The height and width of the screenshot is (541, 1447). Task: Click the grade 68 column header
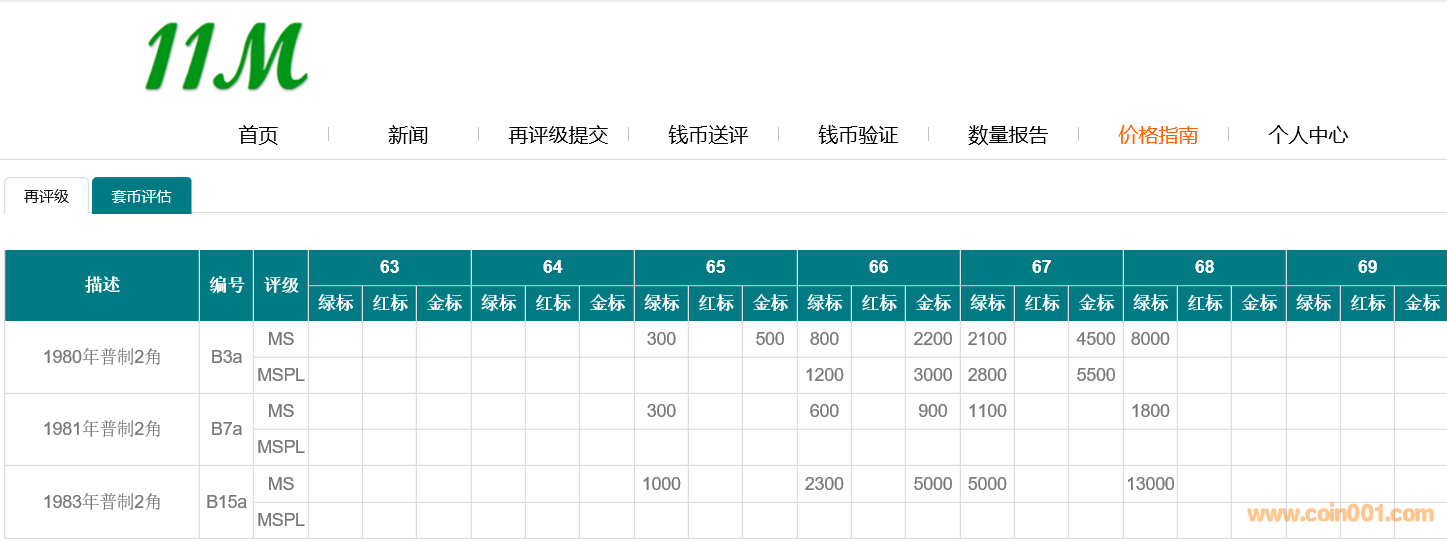[x=1204, y=267]
